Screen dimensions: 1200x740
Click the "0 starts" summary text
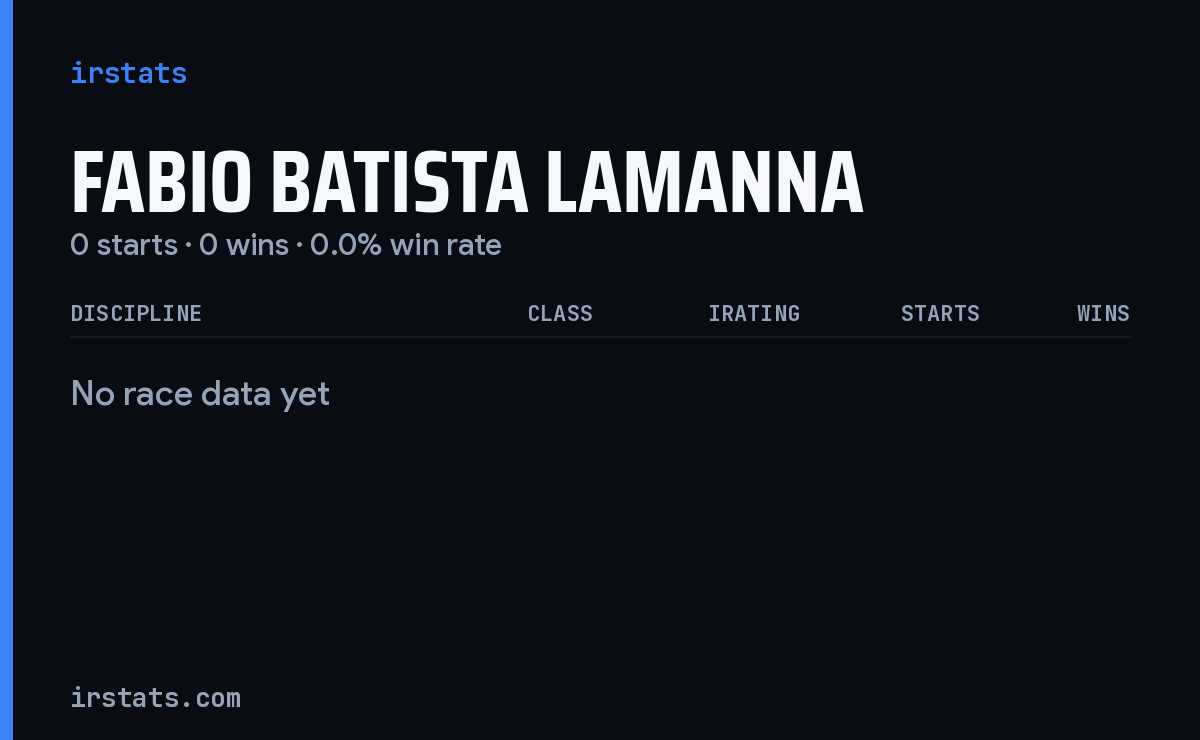[124, 245]
